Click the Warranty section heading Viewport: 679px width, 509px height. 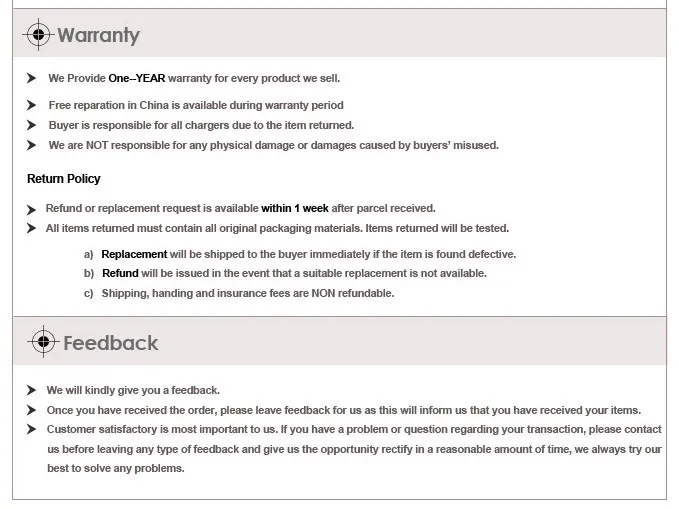[x=98, y=36]
